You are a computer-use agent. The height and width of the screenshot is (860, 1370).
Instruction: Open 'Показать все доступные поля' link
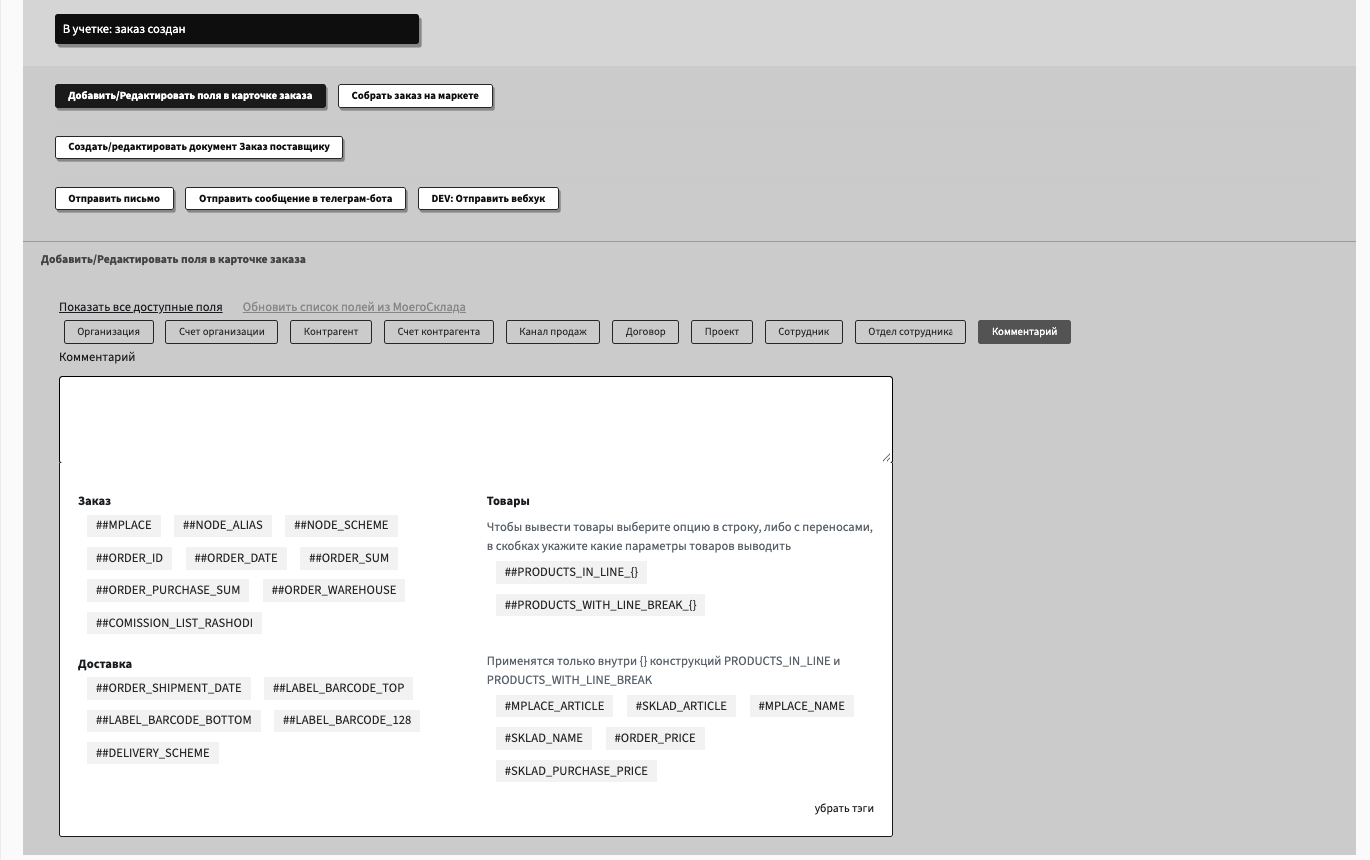(x=141, y=307)
